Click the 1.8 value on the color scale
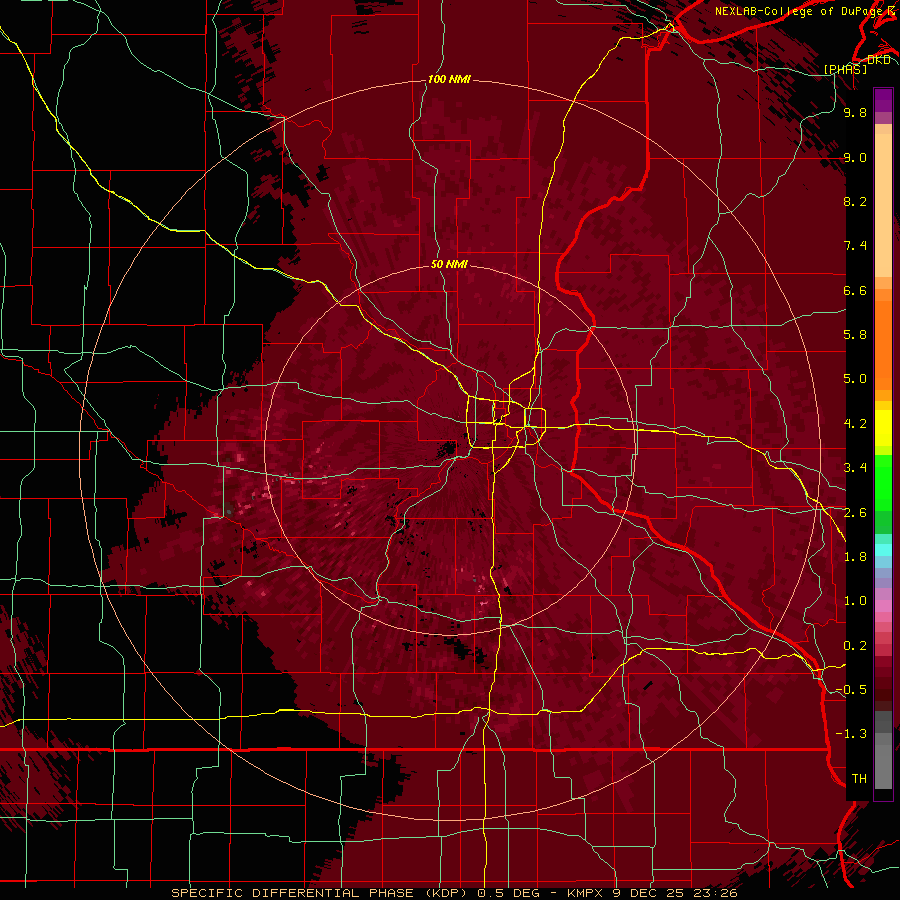The image size is (900, 900). pos(855,557)
